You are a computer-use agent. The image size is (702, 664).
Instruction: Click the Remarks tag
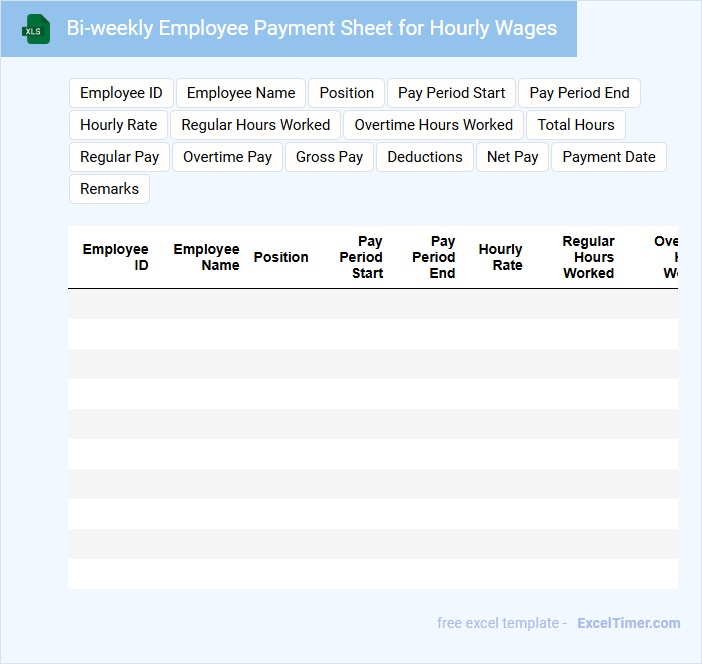click(x=109, y=189)
